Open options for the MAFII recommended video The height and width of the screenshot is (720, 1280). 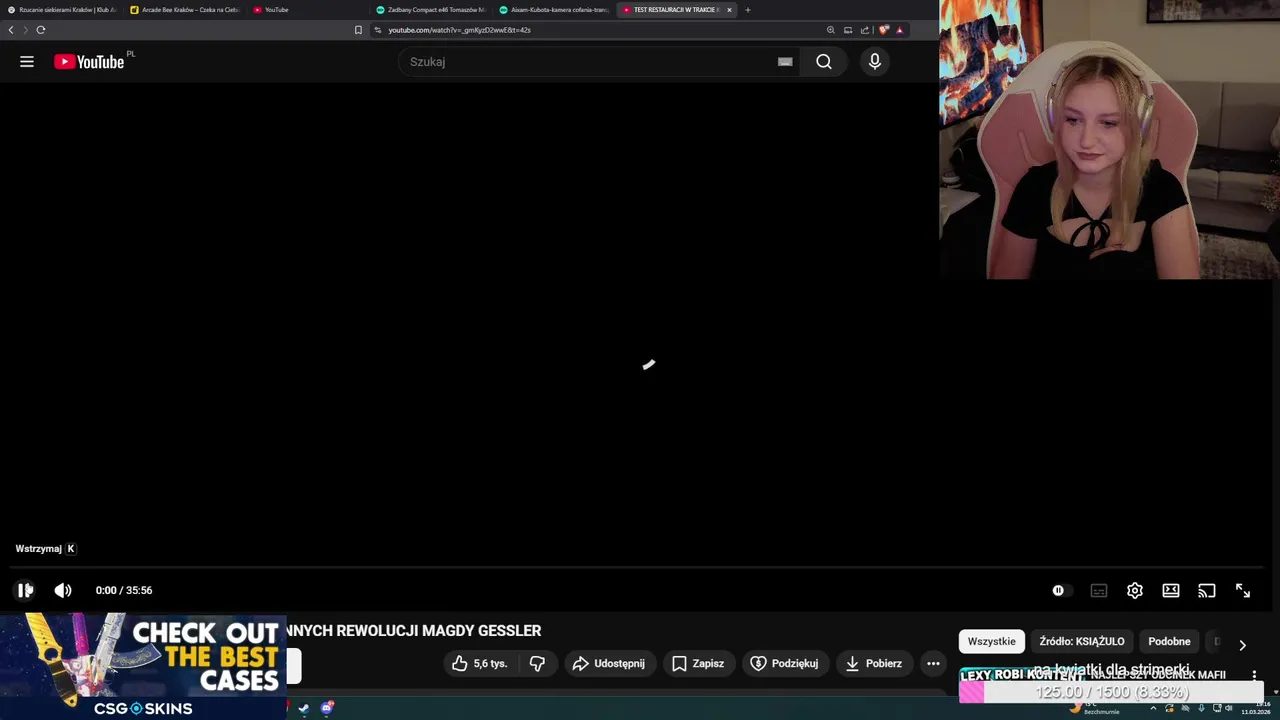tap(1254, 675)
